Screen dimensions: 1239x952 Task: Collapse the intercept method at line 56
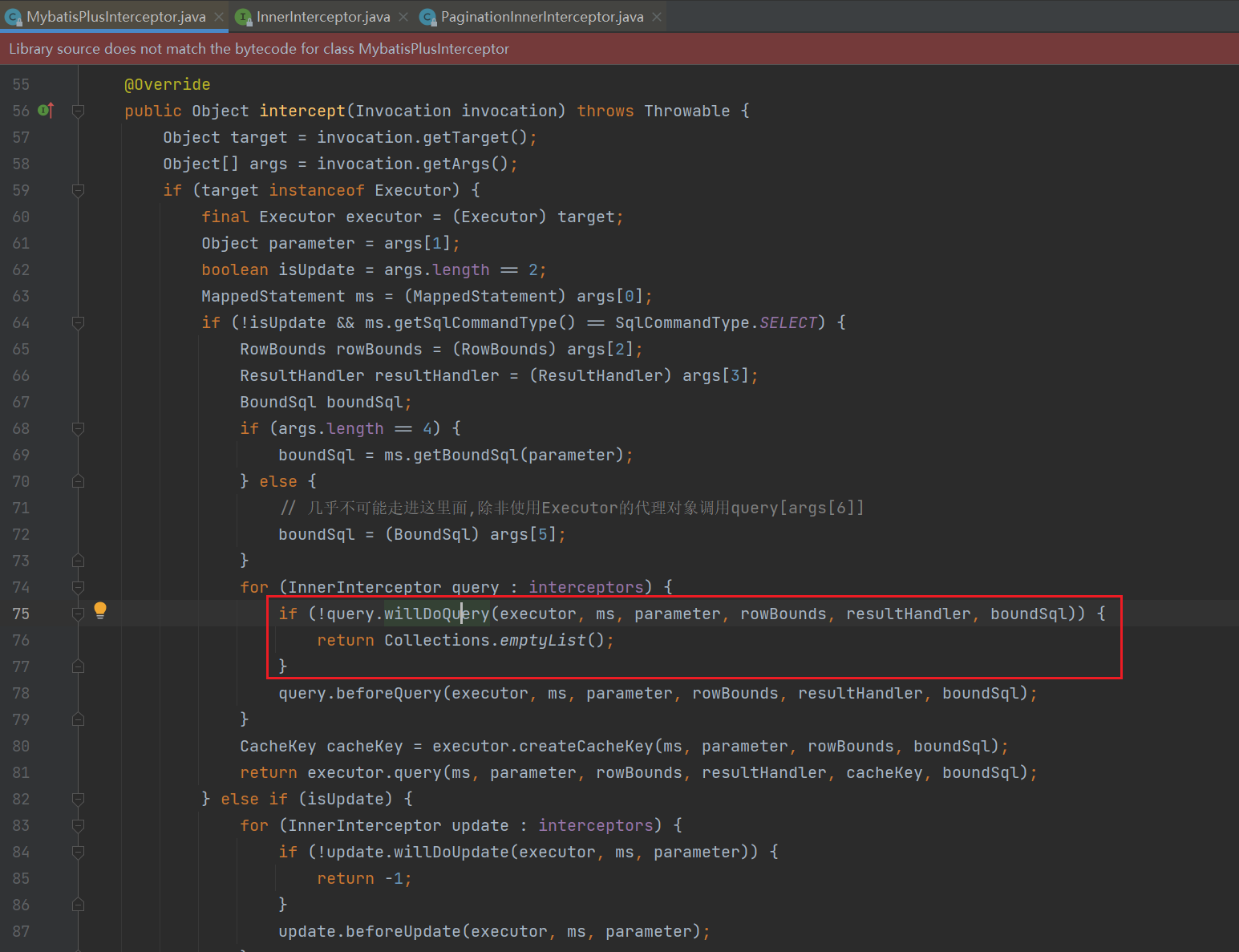tap(79, 111)
